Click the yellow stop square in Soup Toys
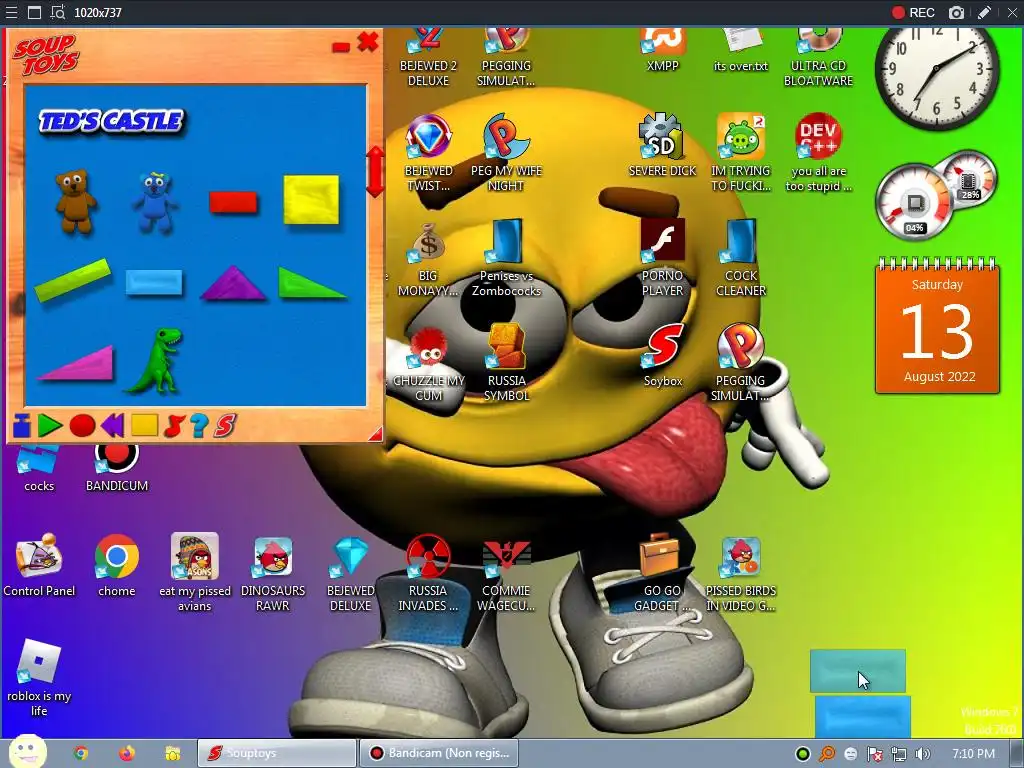The width and height of the screenshot is (1024, 768). [x=144, y=425]
